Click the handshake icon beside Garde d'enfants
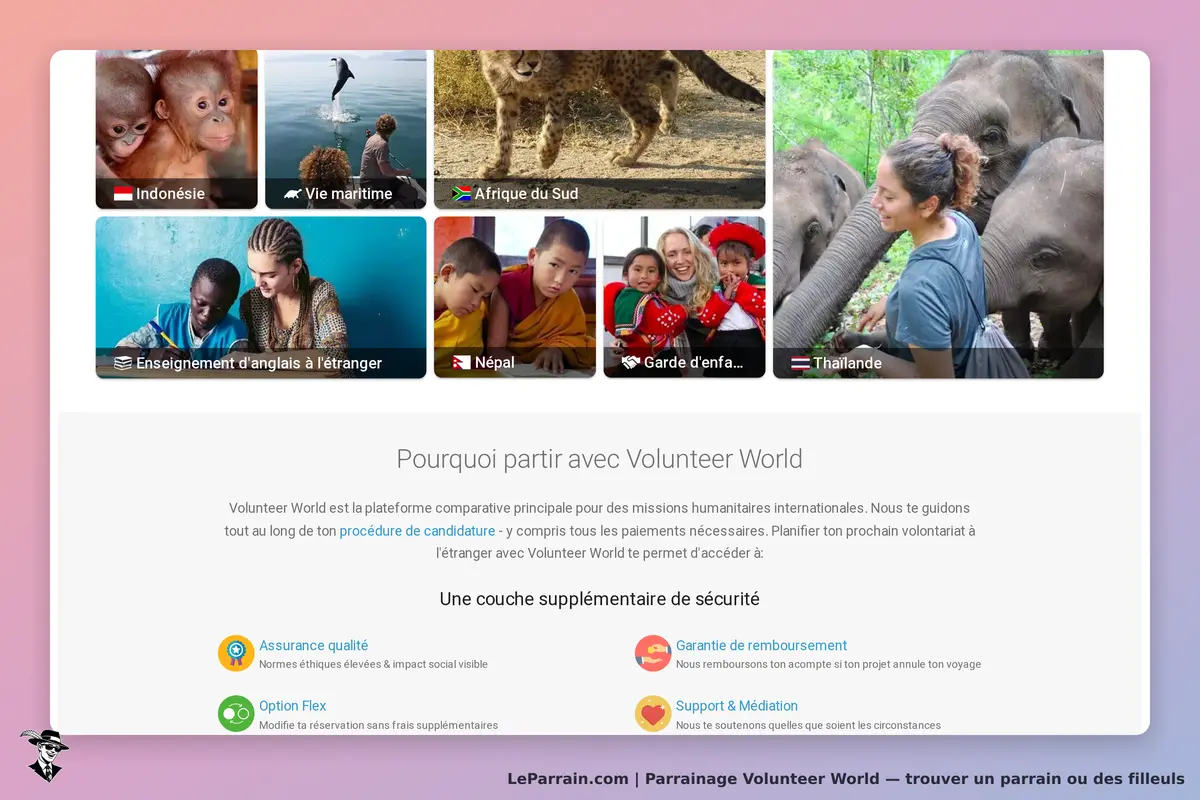The image size is (1200, 800). (x=630, y=363)
